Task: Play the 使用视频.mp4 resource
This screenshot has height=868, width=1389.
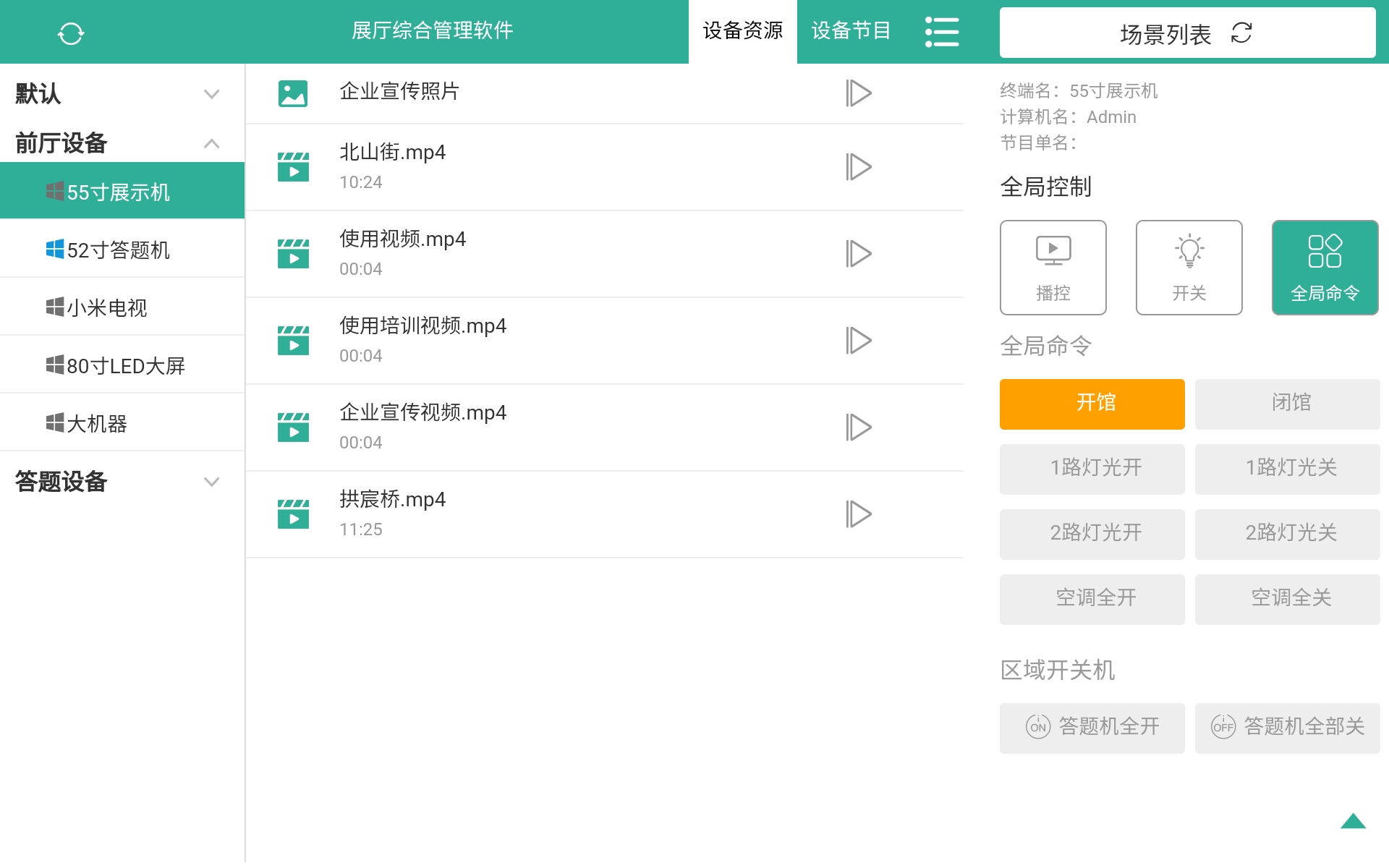Action: [x=859, y=254]
